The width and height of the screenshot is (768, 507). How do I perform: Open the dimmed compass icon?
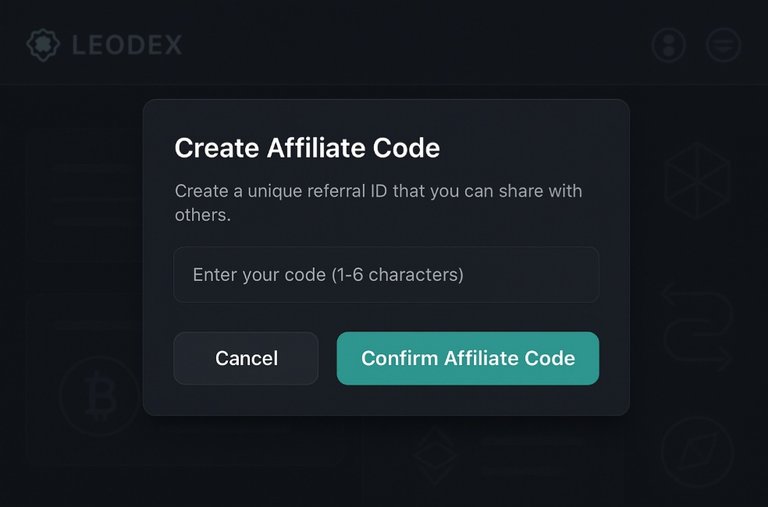[x=697, y=452]
